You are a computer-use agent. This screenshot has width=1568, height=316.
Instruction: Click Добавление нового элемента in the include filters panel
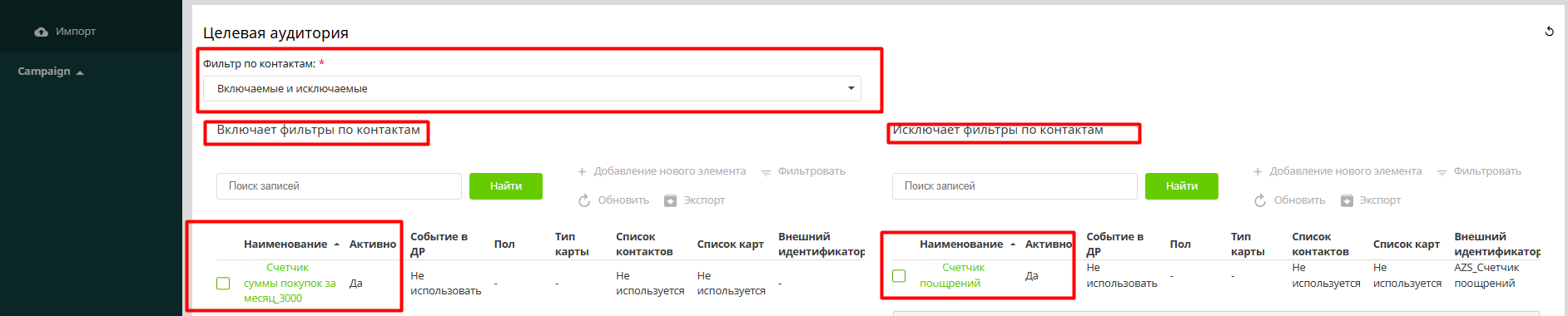click(x=670, y=171)
